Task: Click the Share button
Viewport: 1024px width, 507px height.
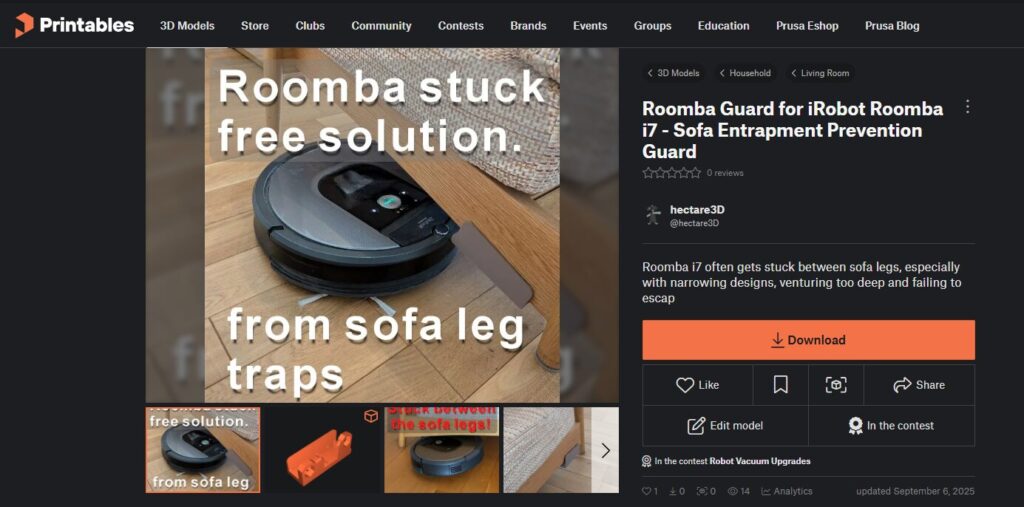Action: point(919,385)
